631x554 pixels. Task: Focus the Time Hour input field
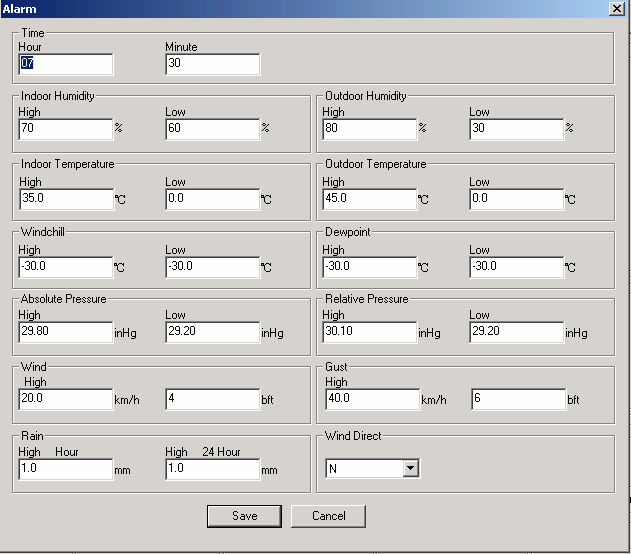[x=66, y=64]
